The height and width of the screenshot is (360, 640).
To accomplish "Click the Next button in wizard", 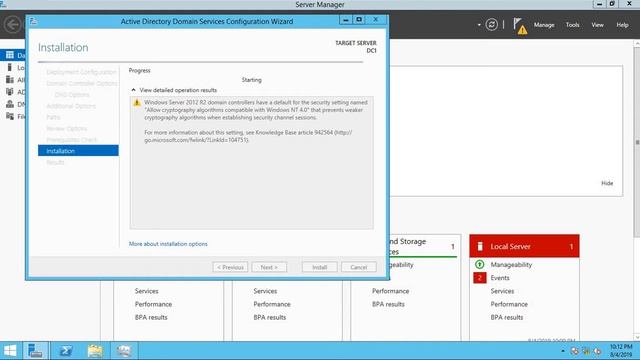I will click(x=269, y=267).
